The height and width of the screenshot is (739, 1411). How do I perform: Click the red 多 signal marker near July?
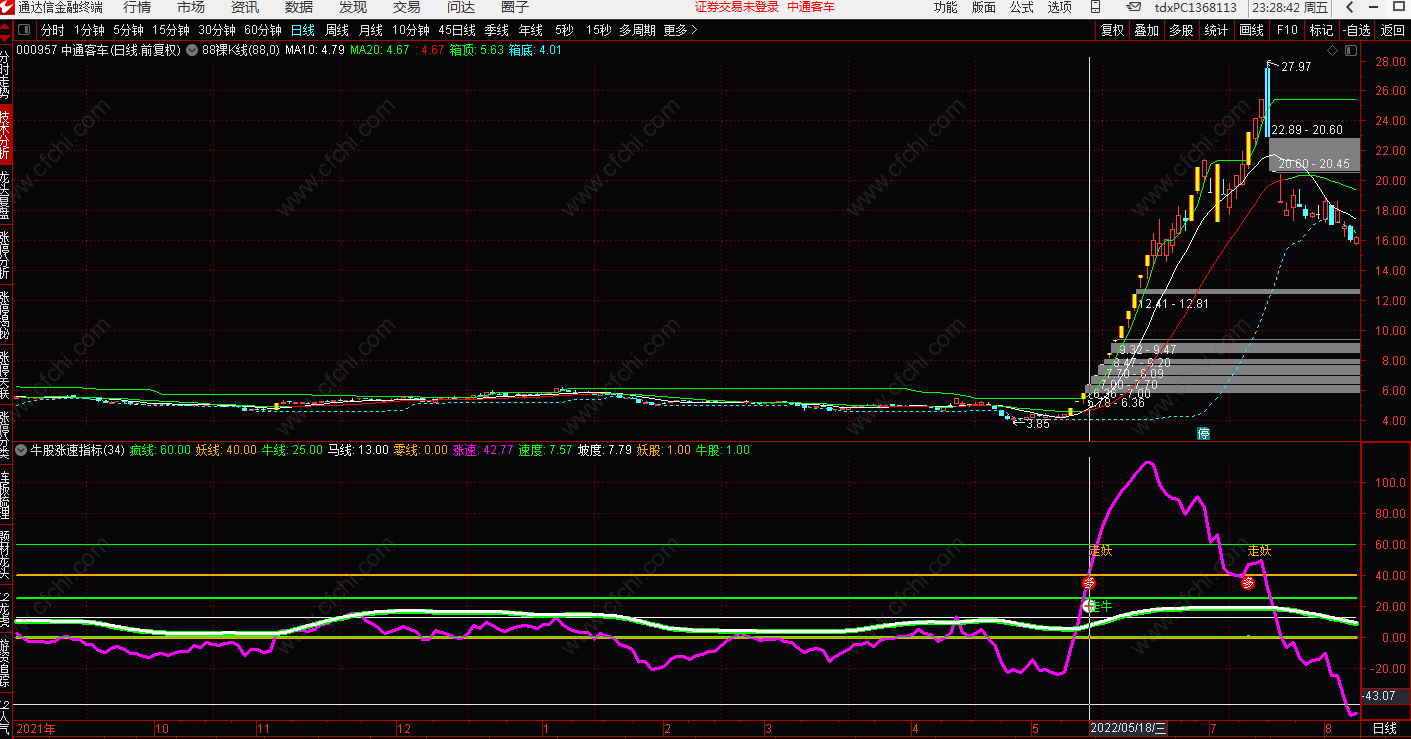point(1247,583)
